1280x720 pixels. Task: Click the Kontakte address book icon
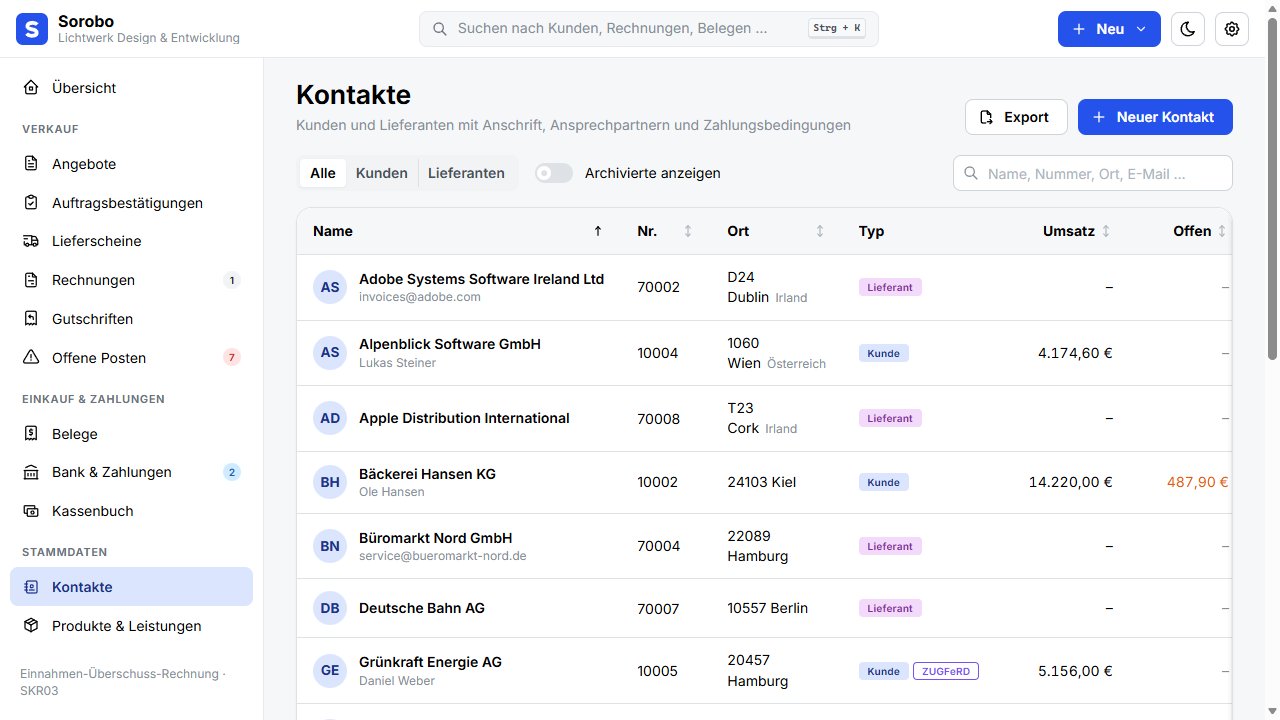(31, 587)
